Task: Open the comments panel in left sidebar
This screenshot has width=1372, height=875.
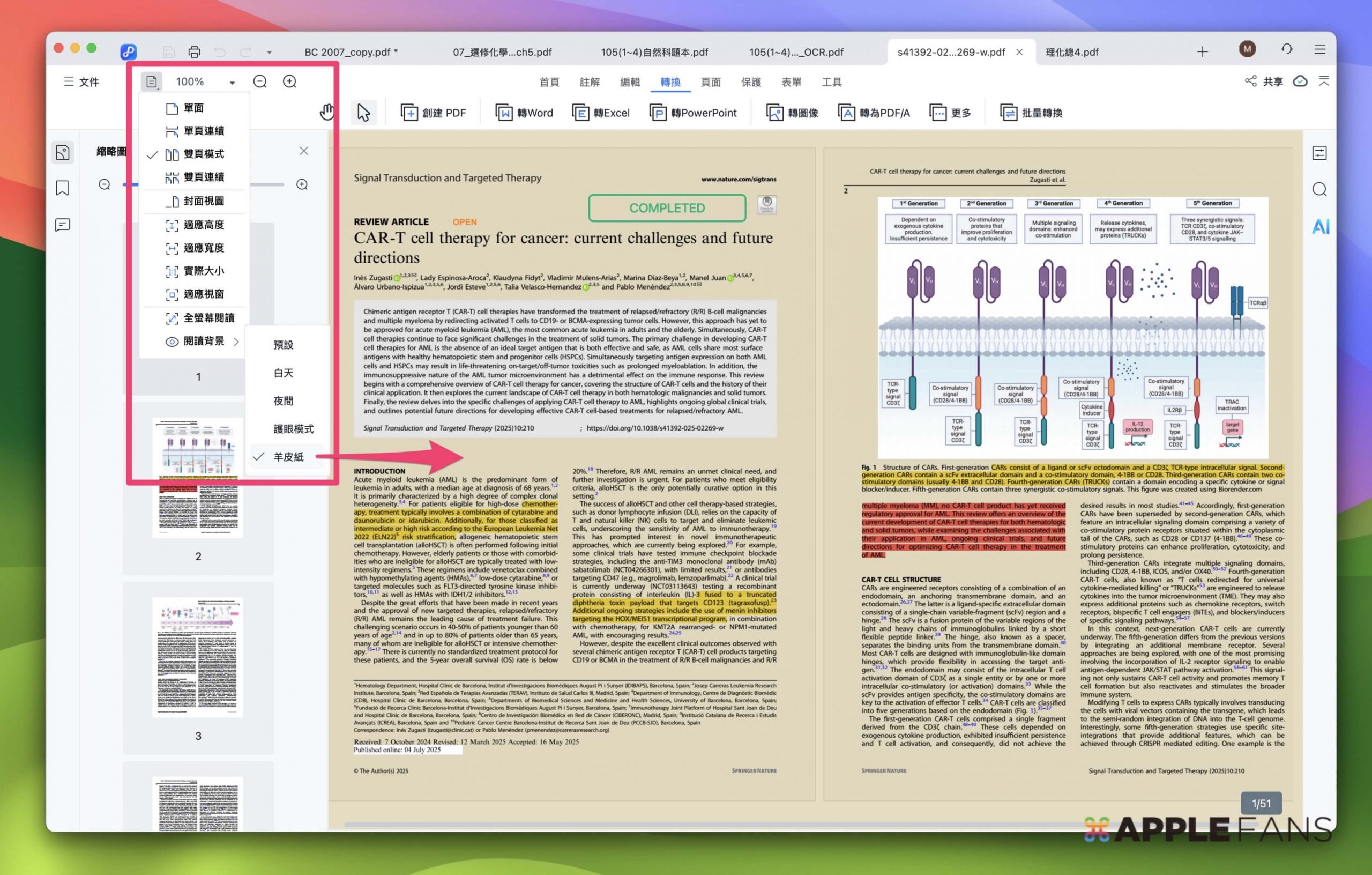Action: [62, 225]
